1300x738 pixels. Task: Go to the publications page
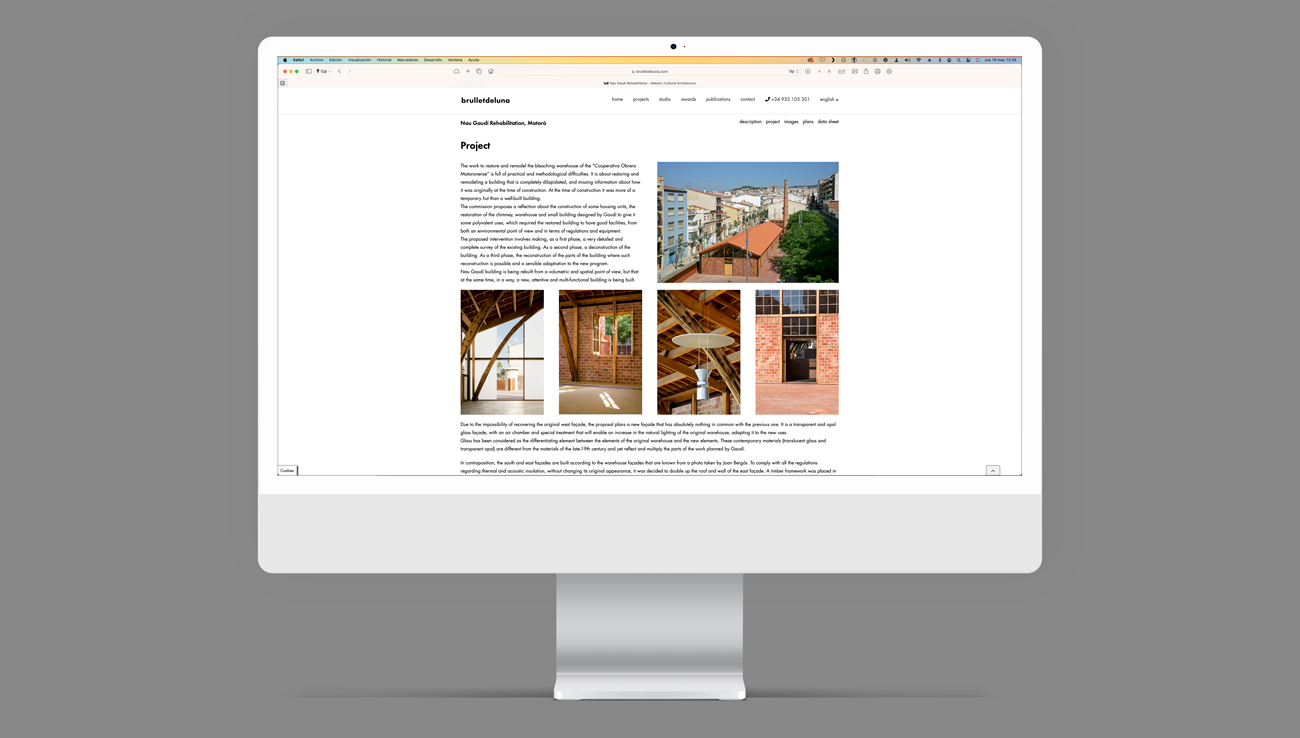717,99
